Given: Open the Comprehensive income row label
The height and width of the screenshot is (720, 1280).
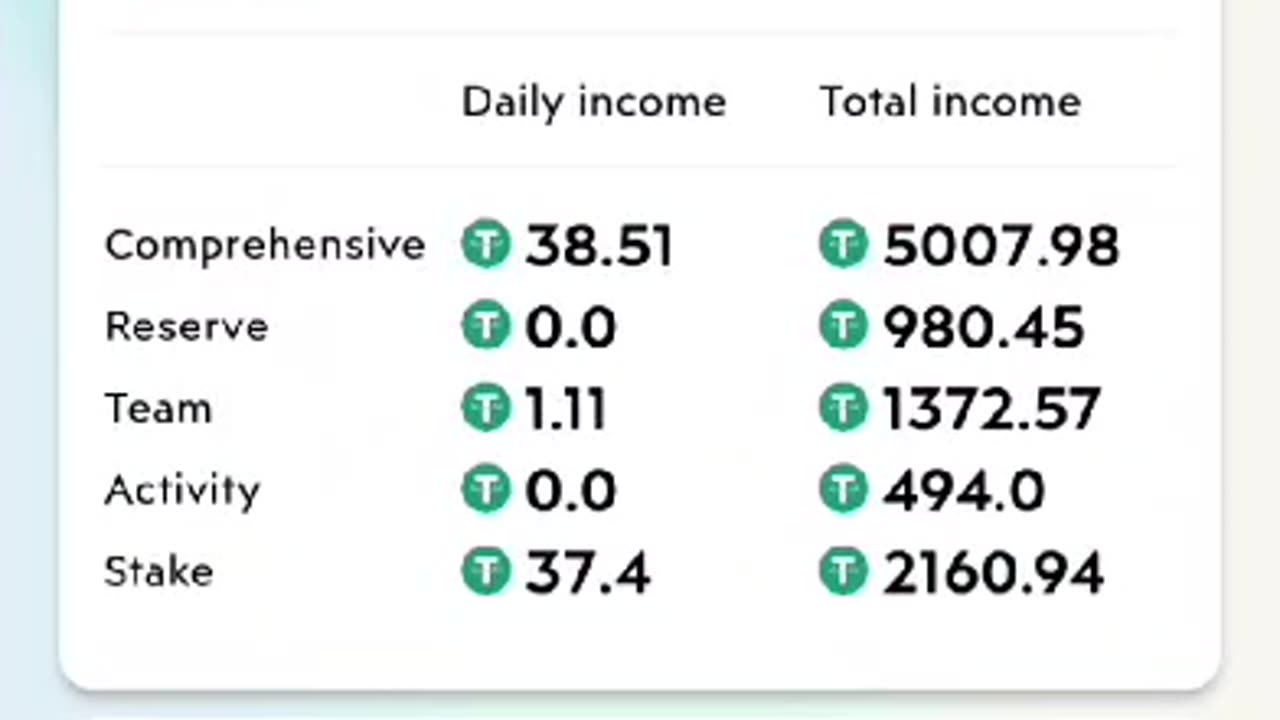Looking at the screenshot, I should pyautogui.click(x=265, y=246).
